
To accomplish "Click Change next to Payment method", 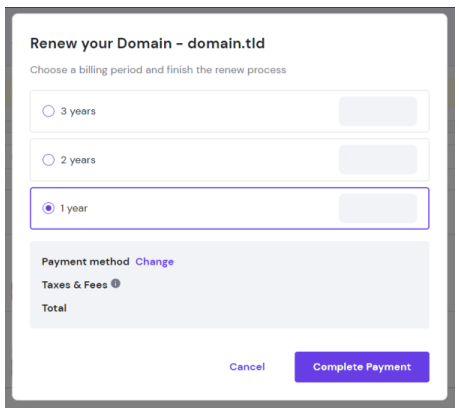I will [x=154, y=262].
